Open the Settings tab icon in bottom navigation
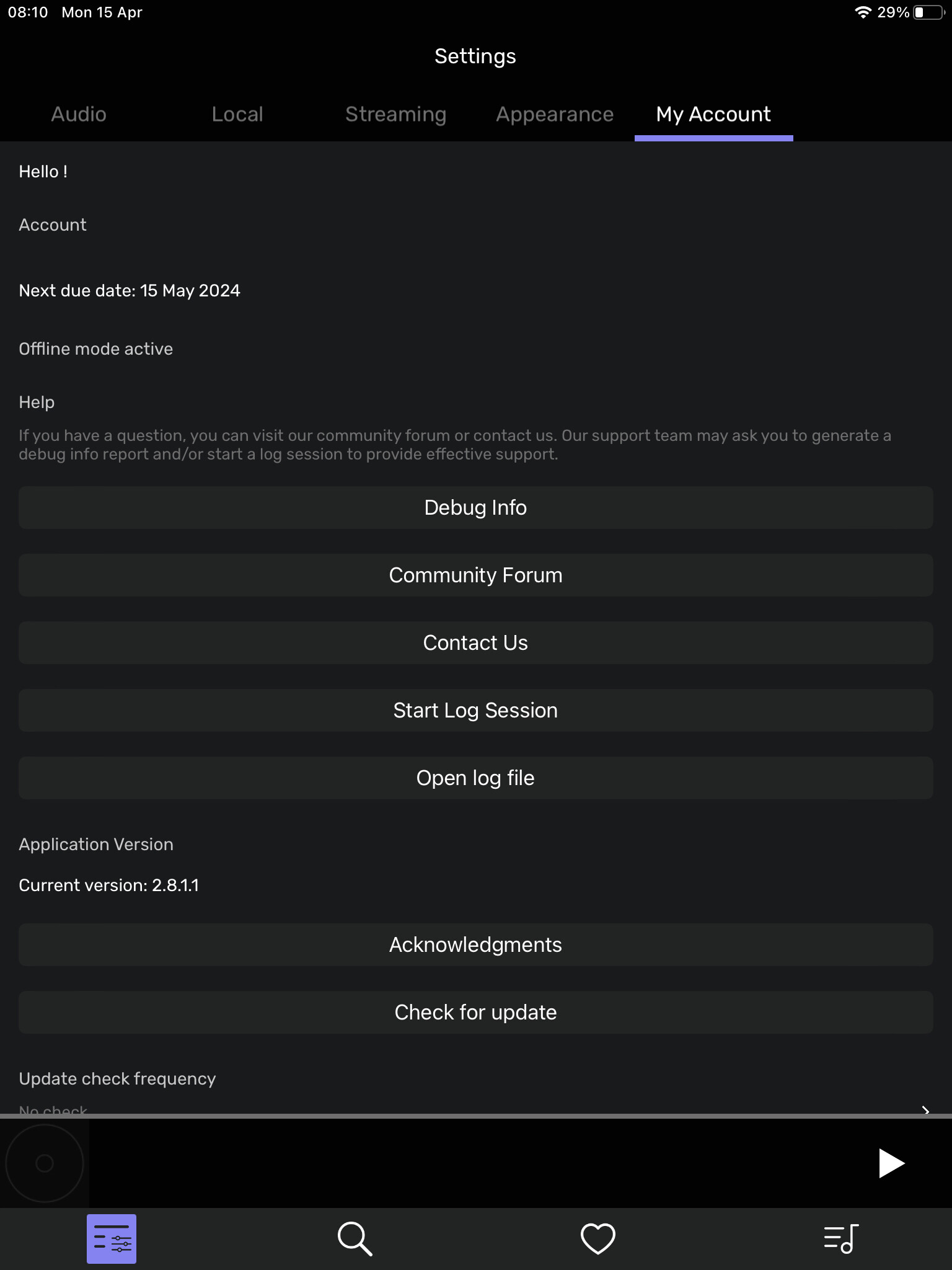Viewport: 952px width, 1270px height. click(x=112, y=1238)
